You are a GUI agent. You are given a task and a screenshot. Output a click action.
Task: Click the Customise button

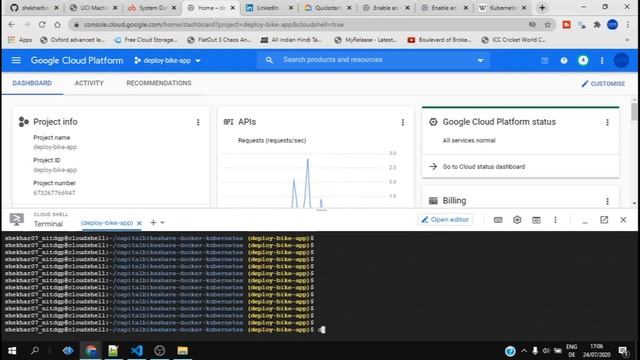[x=603, y=84]
